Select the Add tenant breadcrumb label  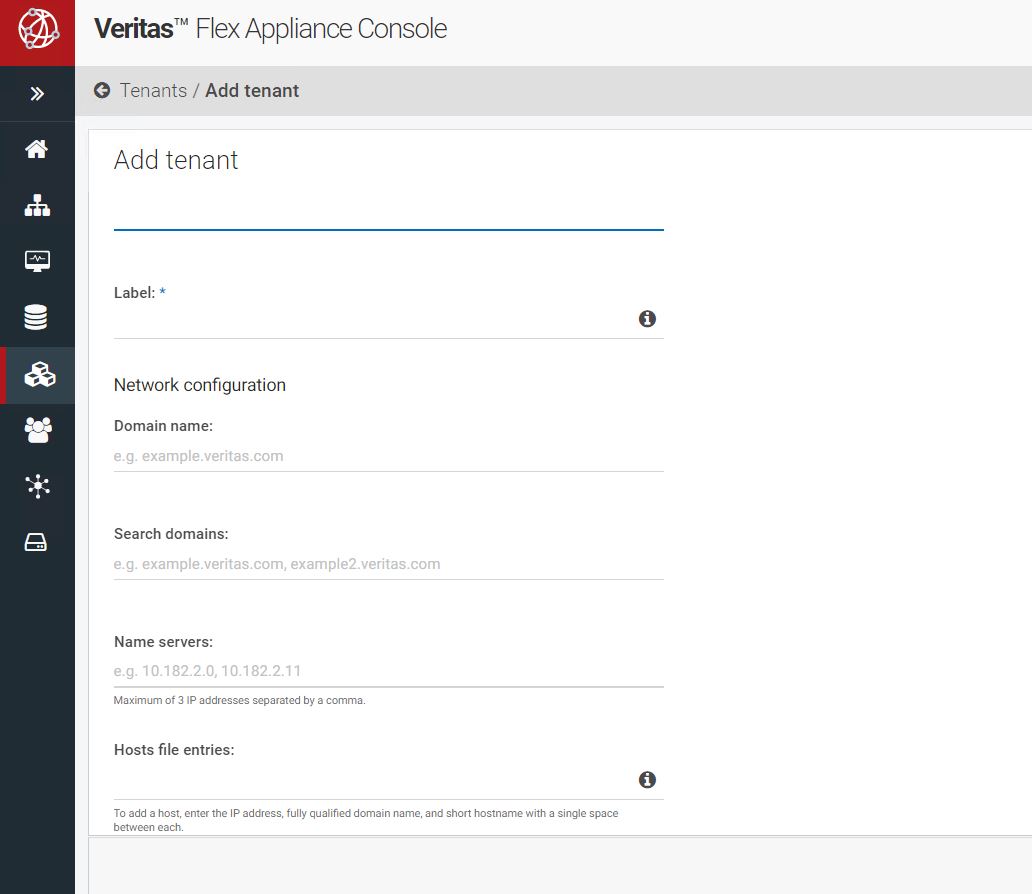(x=251, y=90)
